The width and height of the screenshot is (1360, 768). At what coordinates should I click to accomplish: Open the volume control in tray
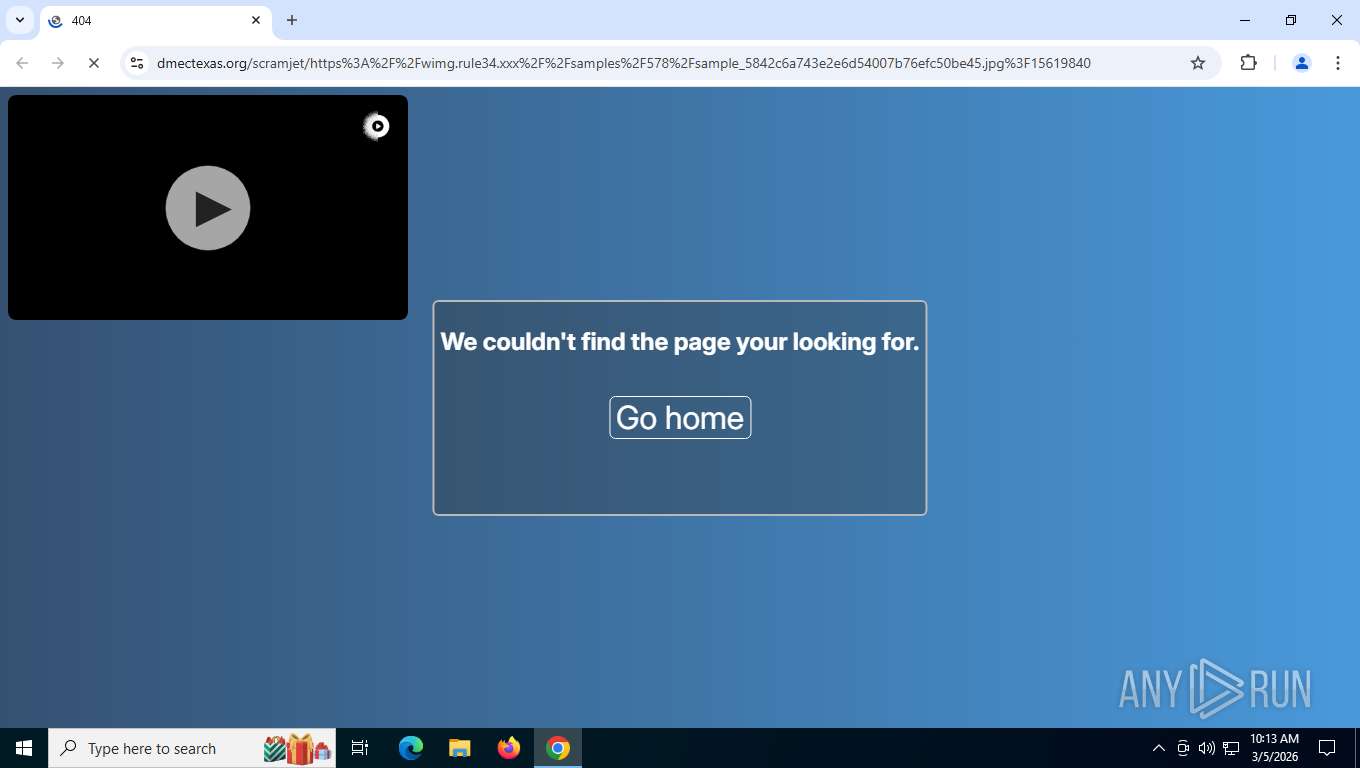click(x=1207, y=748)
